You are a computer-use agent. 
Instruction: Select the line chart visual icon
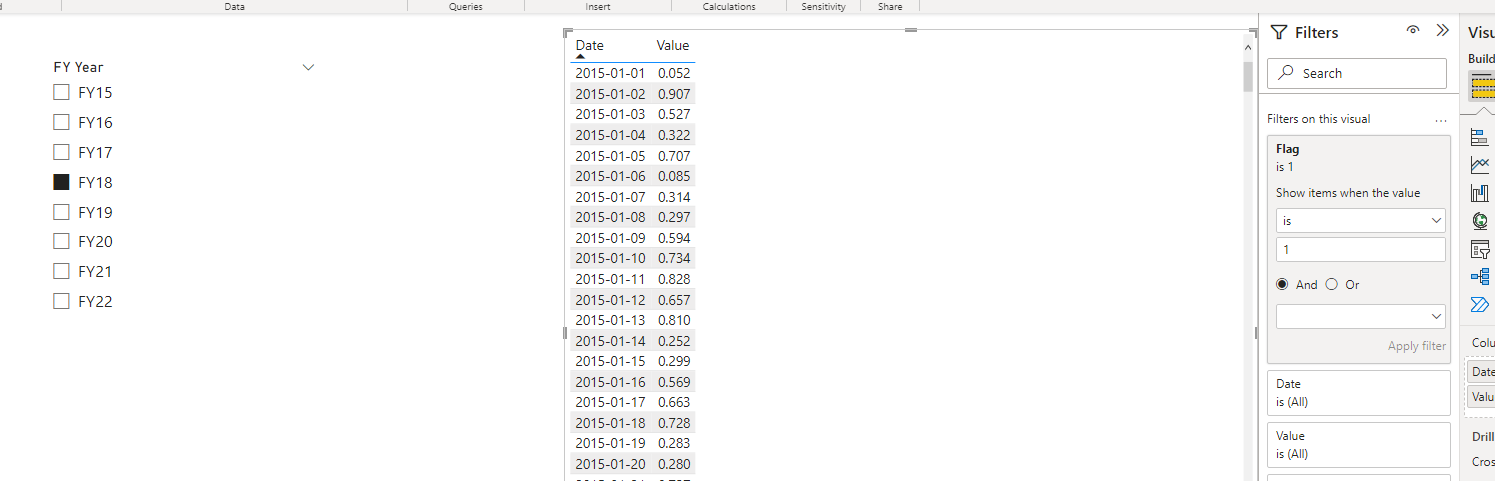click(1480, 165)
